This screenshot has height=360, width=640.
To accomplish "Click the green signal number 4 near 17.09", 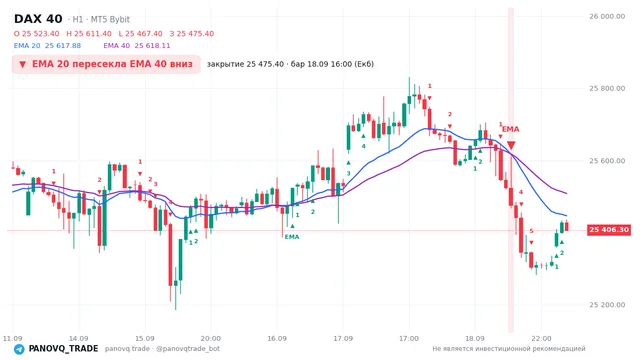I will [363, 146].
